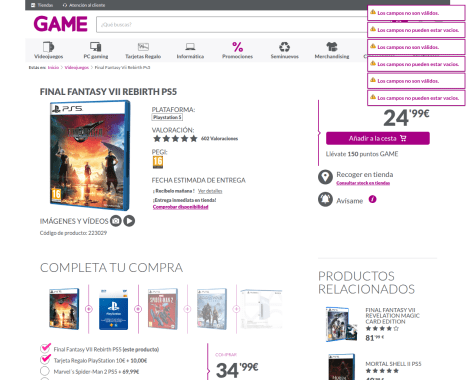Open Mortal Shell II PS5 related product
Screen dimensions: 475x380
pyautogui.click(x=393, y=364)
